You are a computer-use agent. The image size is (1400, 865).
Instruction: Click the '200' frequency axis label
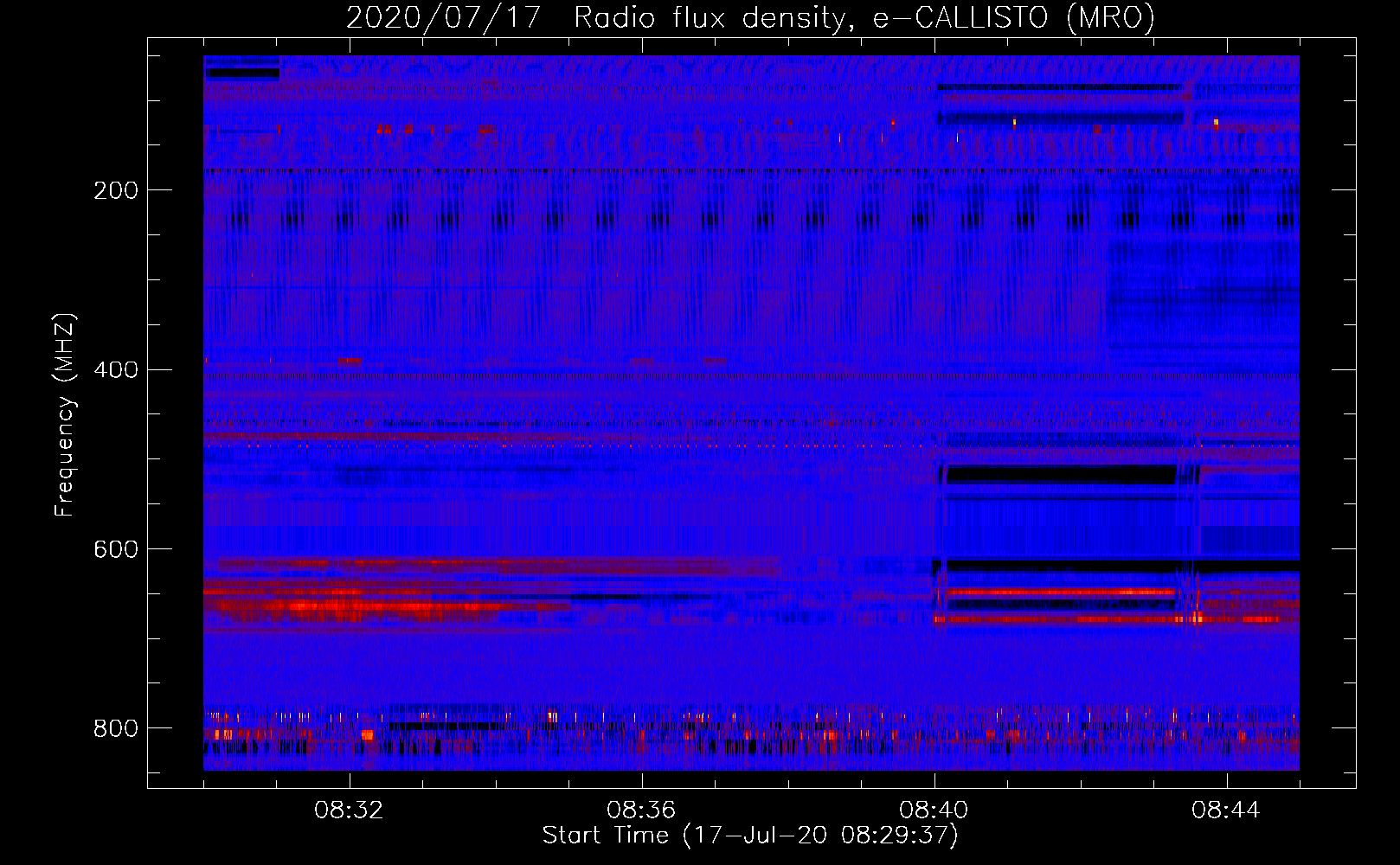(116, 190)
